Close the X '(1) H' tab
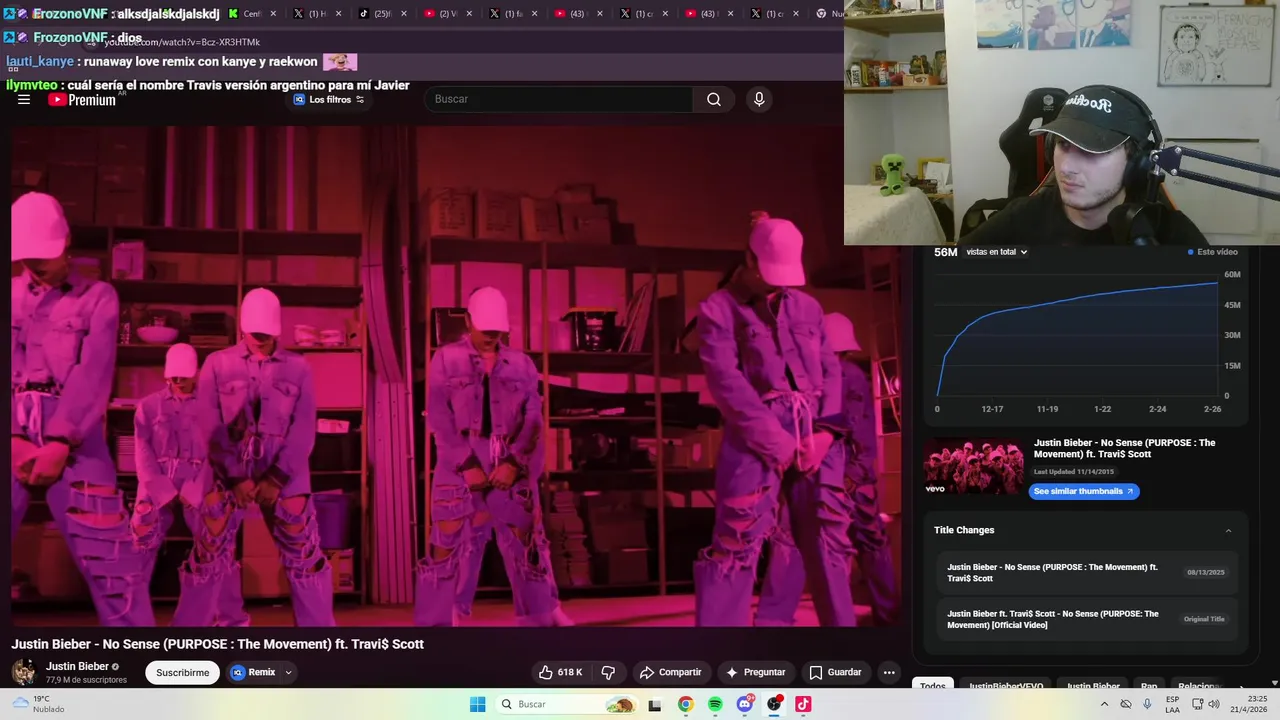This screenshot has height=720, width=1280. pyautogui.click(x=338, y=14)
